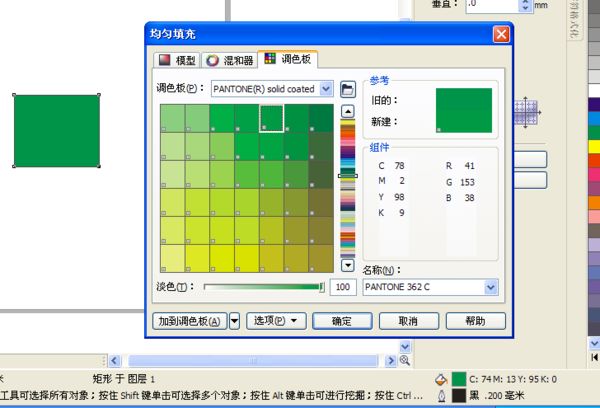
Task: Pick the pale yellow swatch in the bottom-left grid corner
Action: point(172,258)
